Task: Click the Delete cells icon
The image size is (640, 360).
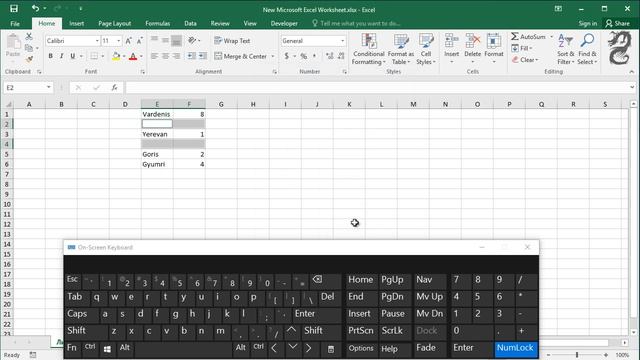Action: coord(473,41)
